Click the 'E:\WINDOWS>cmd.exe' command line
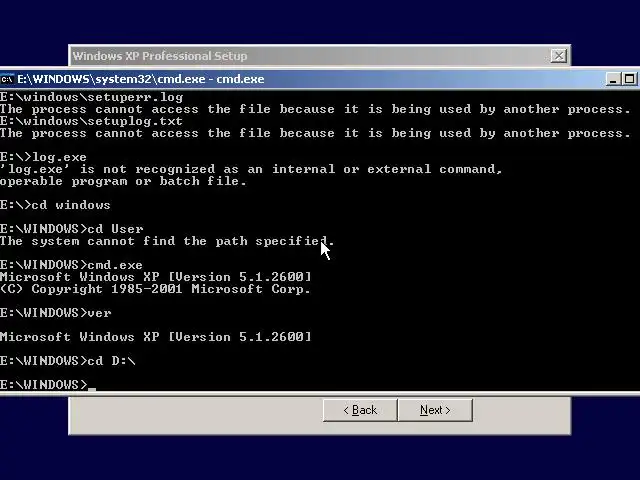This screenshot has height=480, width=640. 71,265
